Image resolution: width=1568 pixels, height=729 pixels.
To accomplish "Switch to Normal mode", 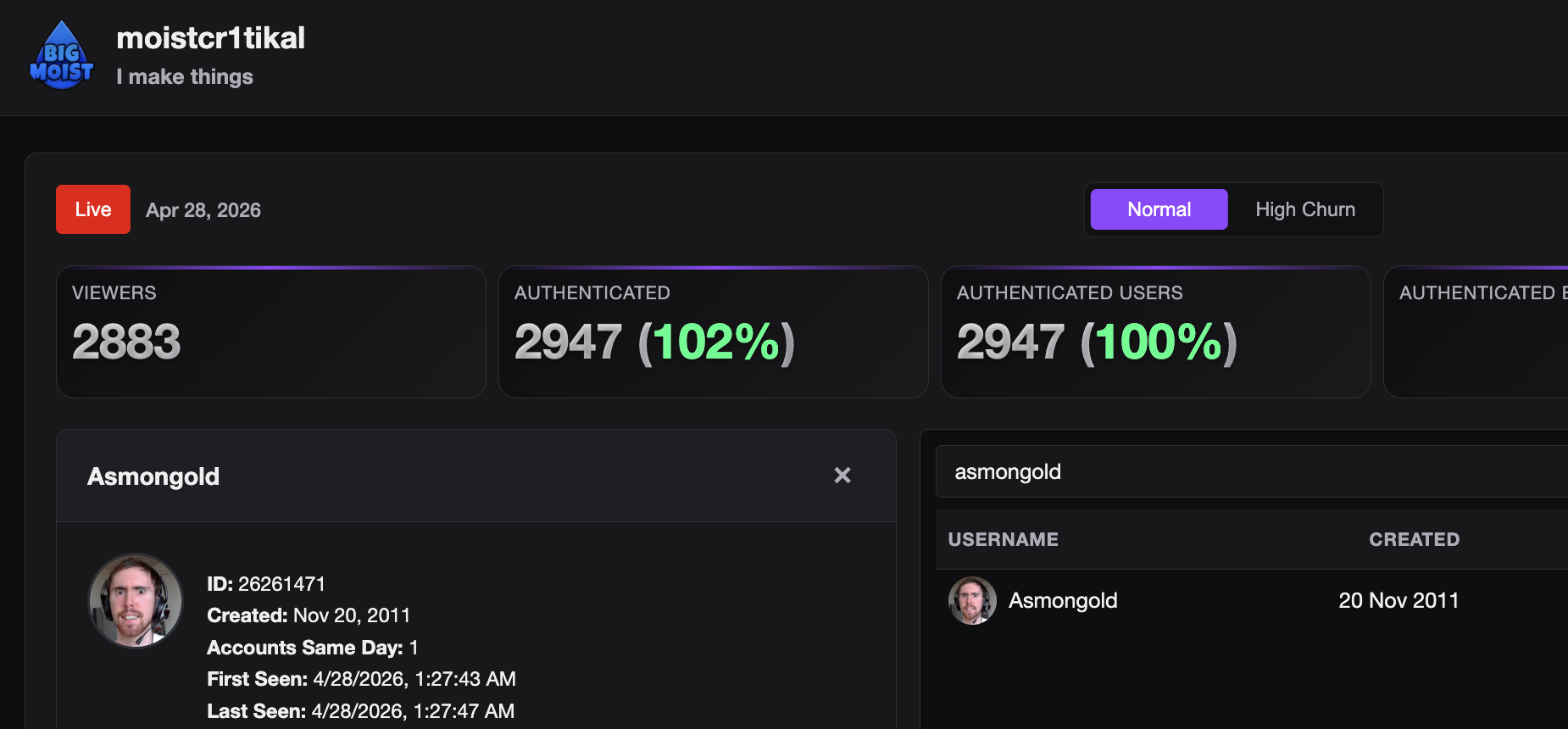I will (1159, 209).
